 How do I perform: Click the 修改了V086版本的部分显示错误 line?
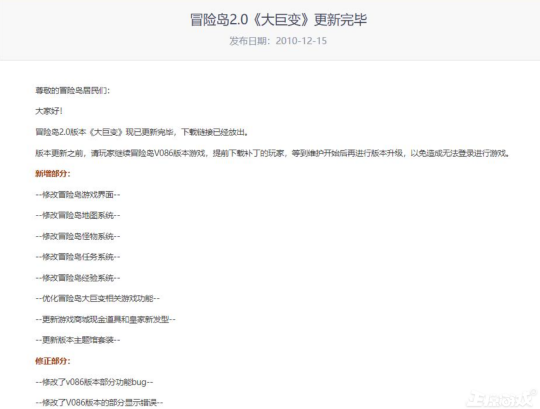pos(99,402)
